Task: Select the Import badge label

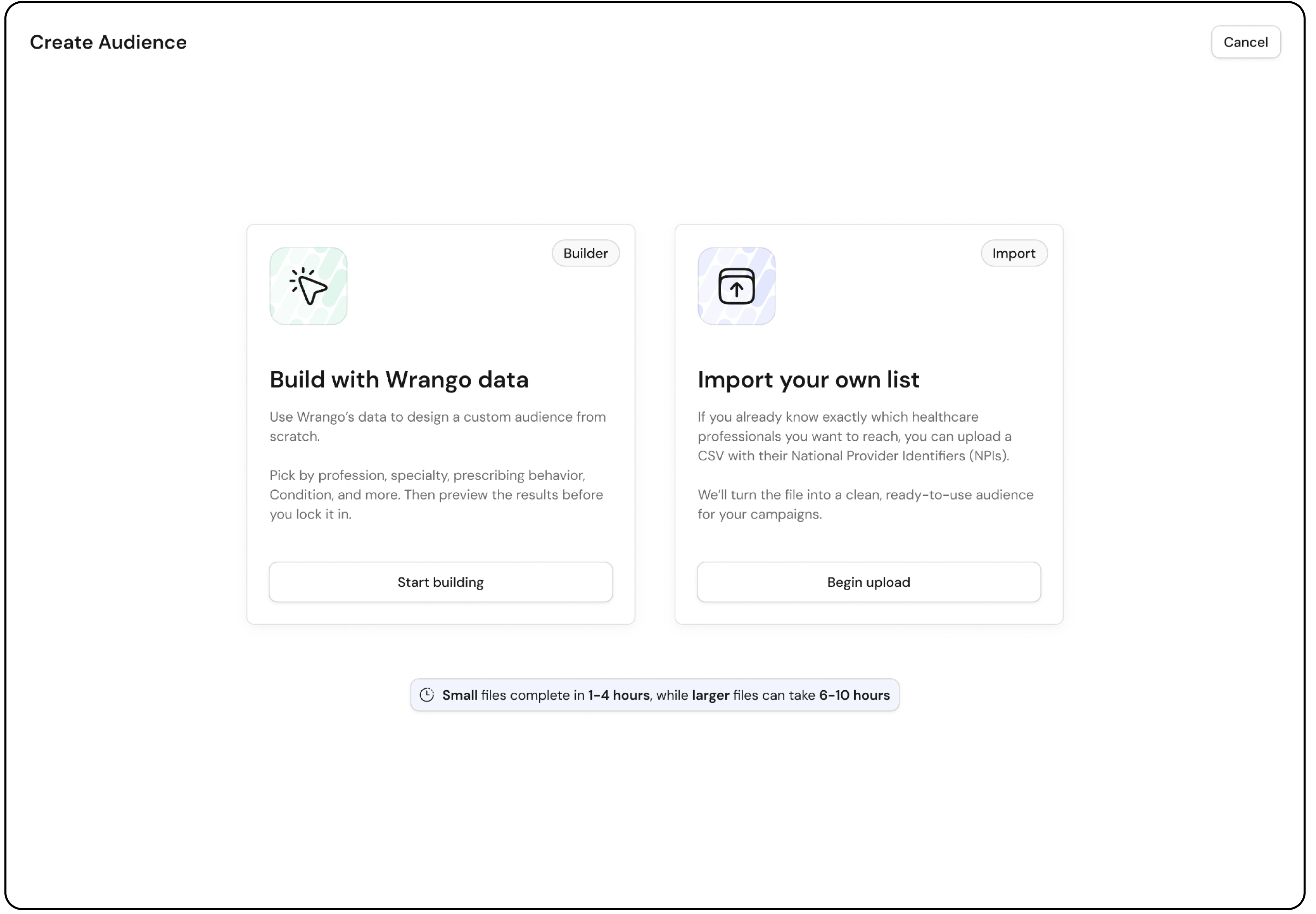Action: tap(1013, 253)
